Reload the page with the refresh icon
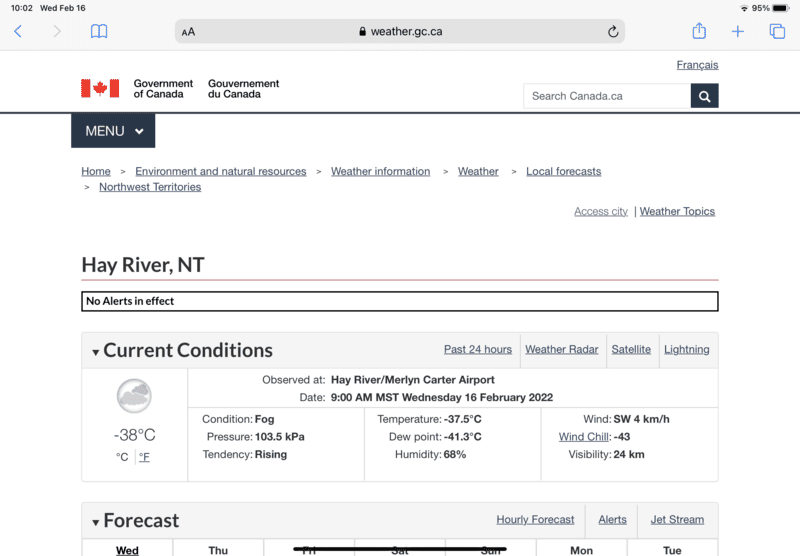800x556 pixels. (x=613, y=32)
